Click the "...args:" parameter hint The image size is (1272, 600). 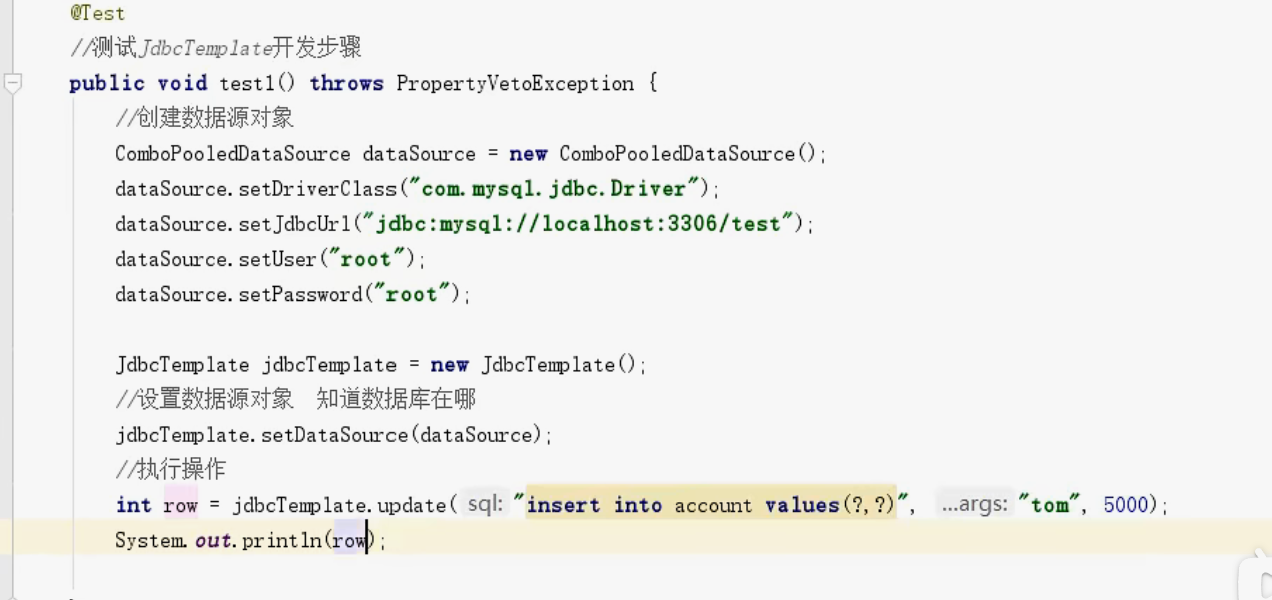point(974,505)
